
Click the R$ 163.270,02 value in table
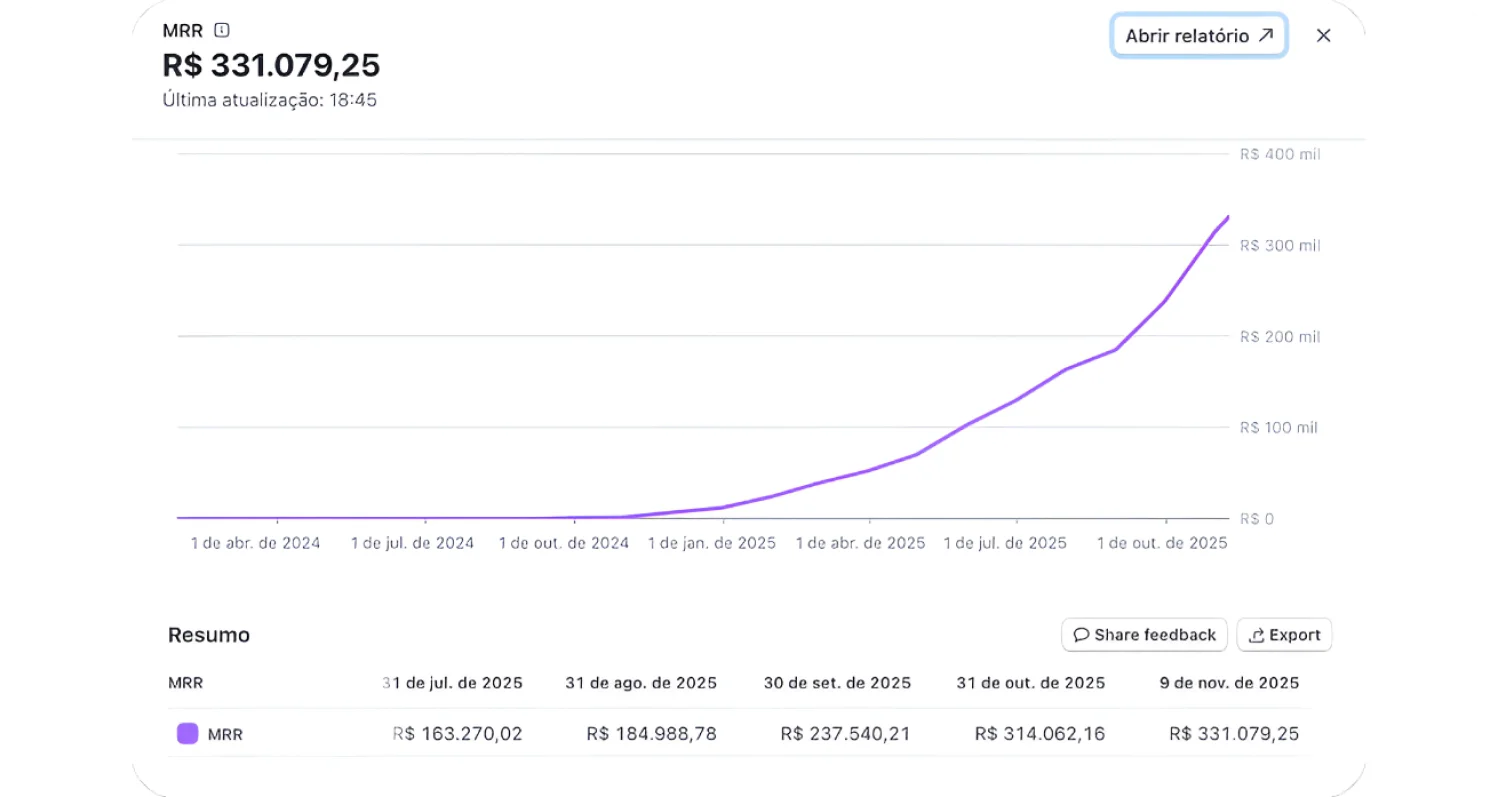click(457, 734)
